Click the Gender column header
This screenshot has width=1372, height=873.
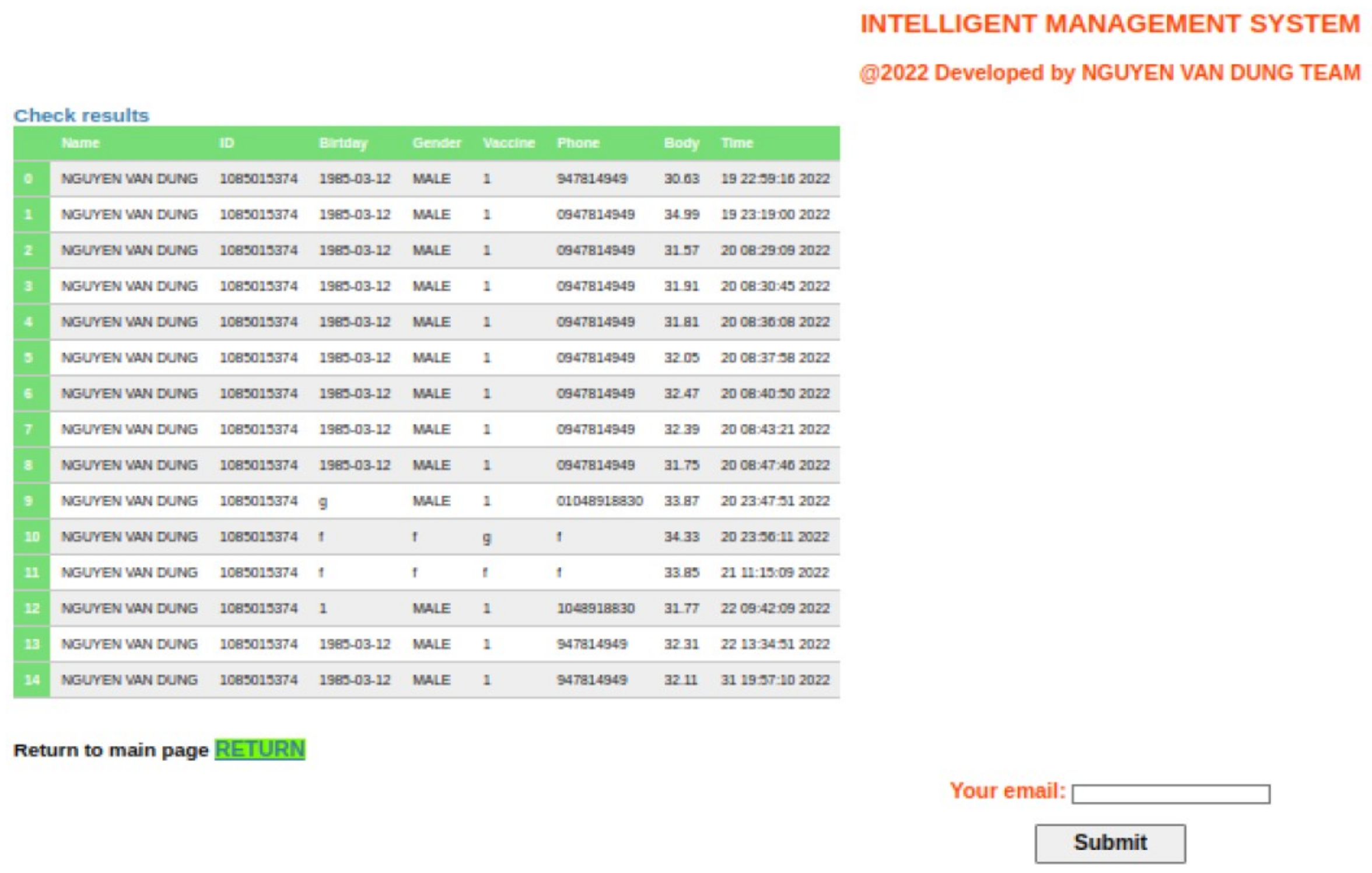click(436, 143)
